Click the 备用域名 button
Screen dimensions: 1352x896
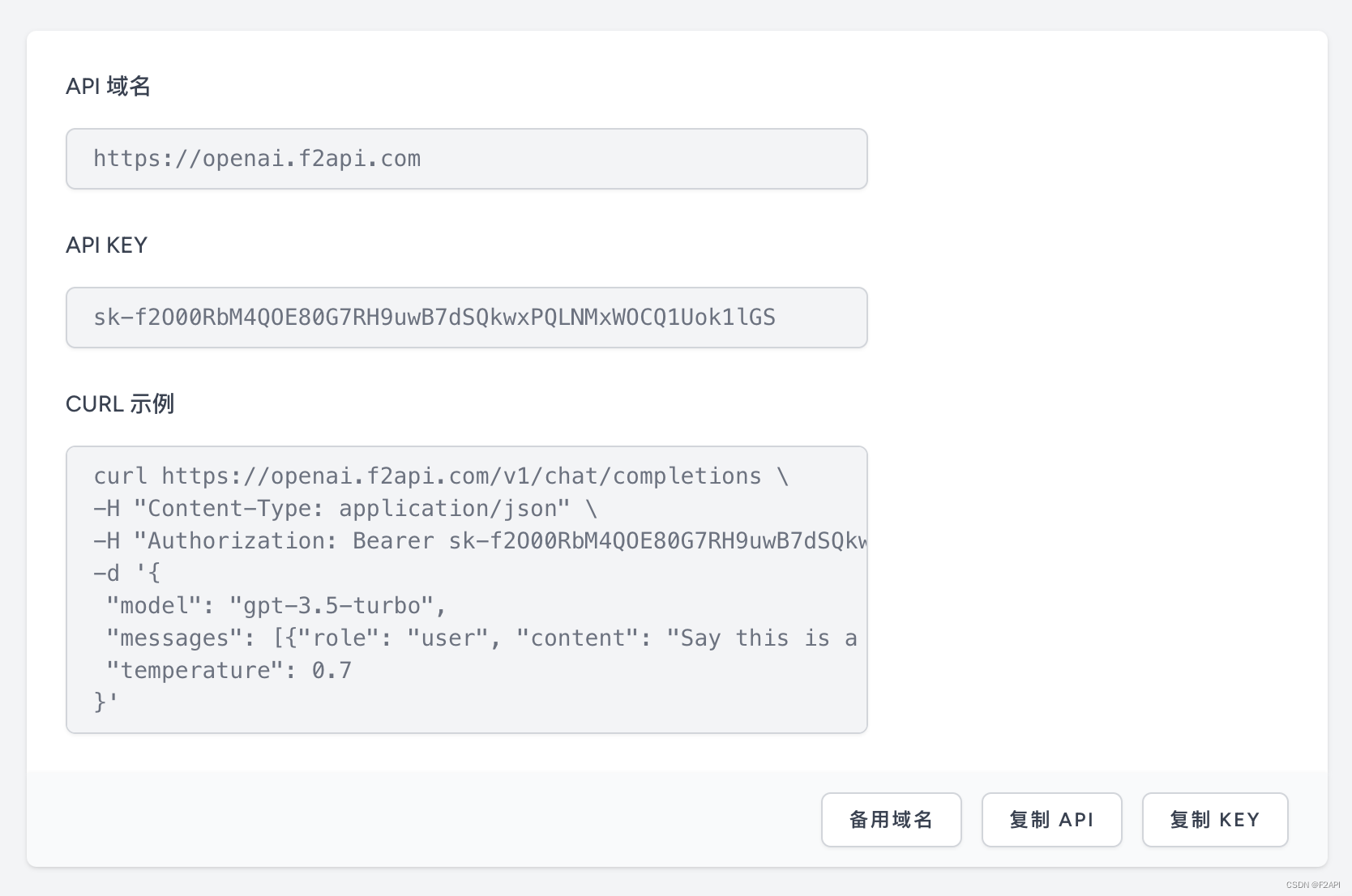point(891,820)
